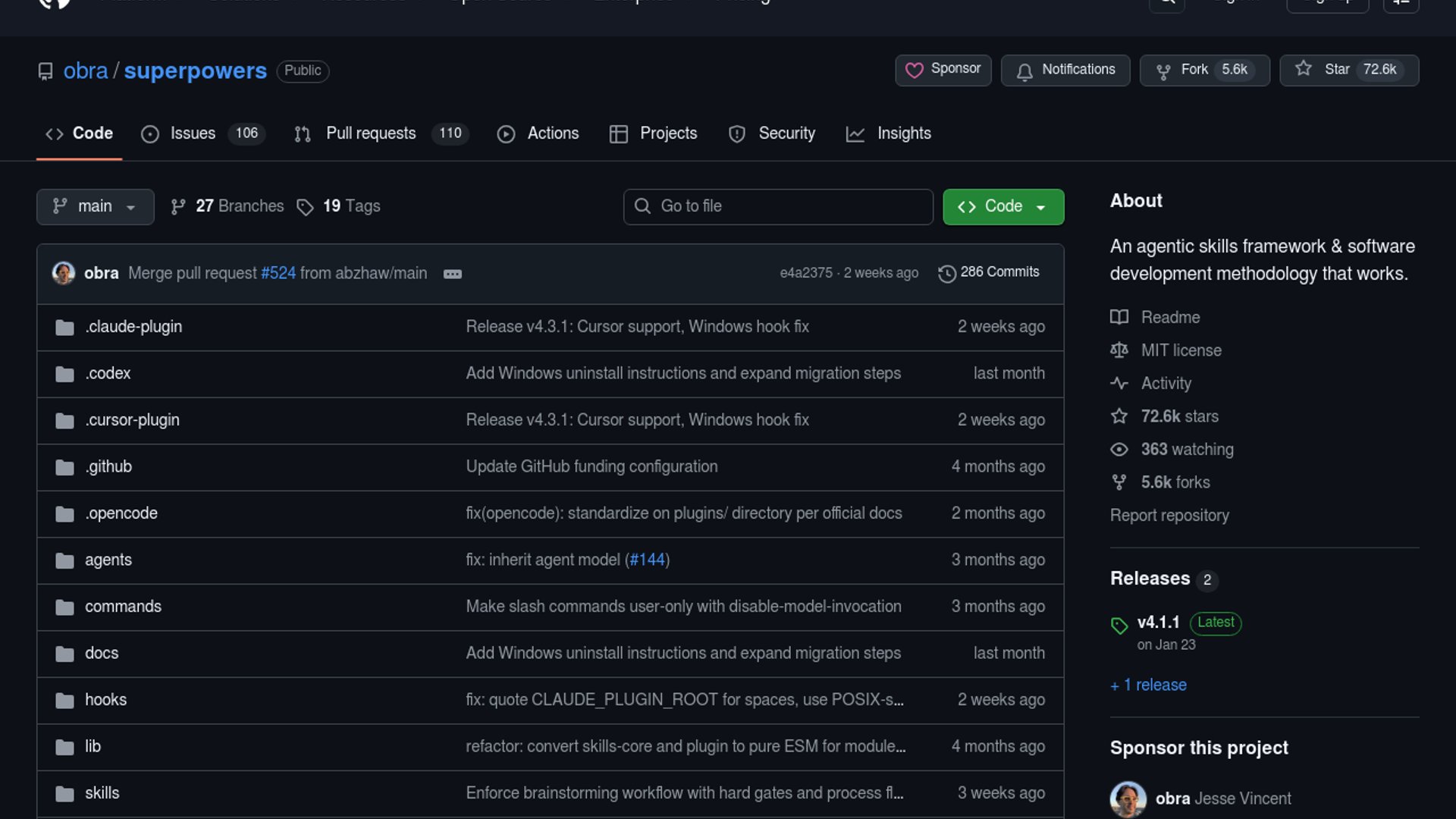Open the Activity link in About
Image resolution: width=1456 pixels, height=819 pixels.
(1166, 384)
